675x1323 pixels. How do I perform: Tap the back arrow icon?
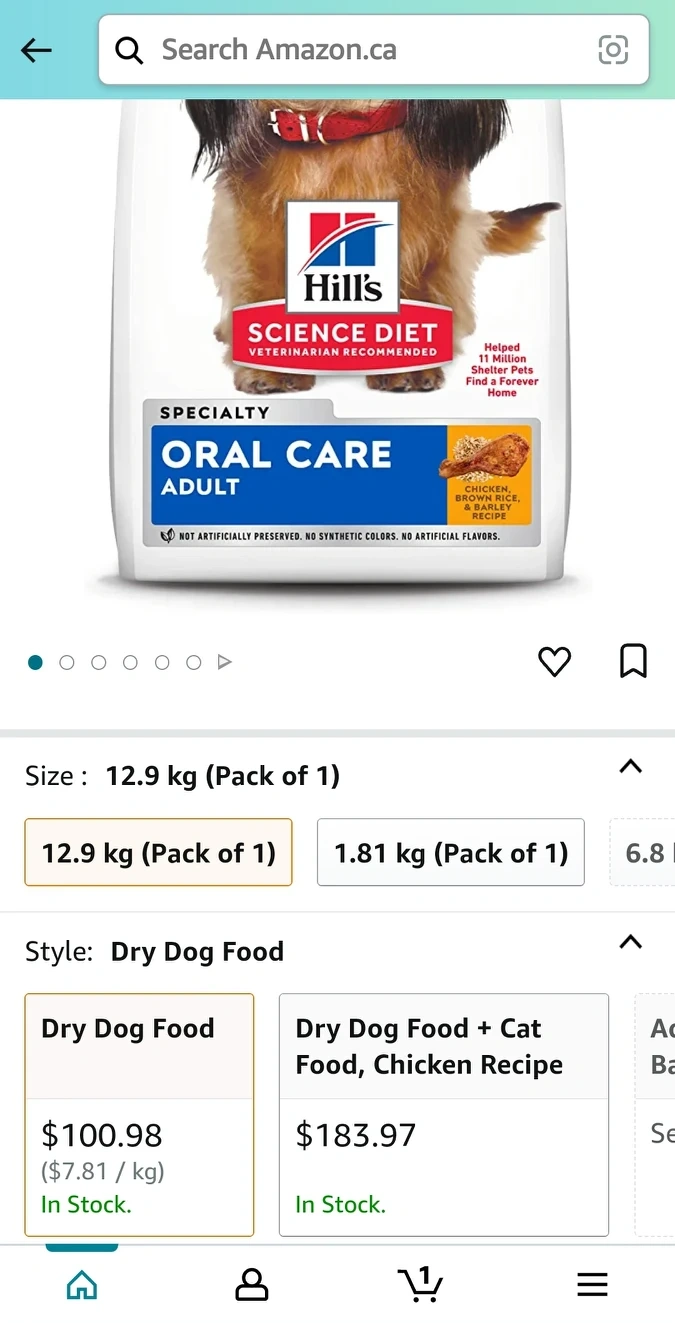[x=36, y=50]
